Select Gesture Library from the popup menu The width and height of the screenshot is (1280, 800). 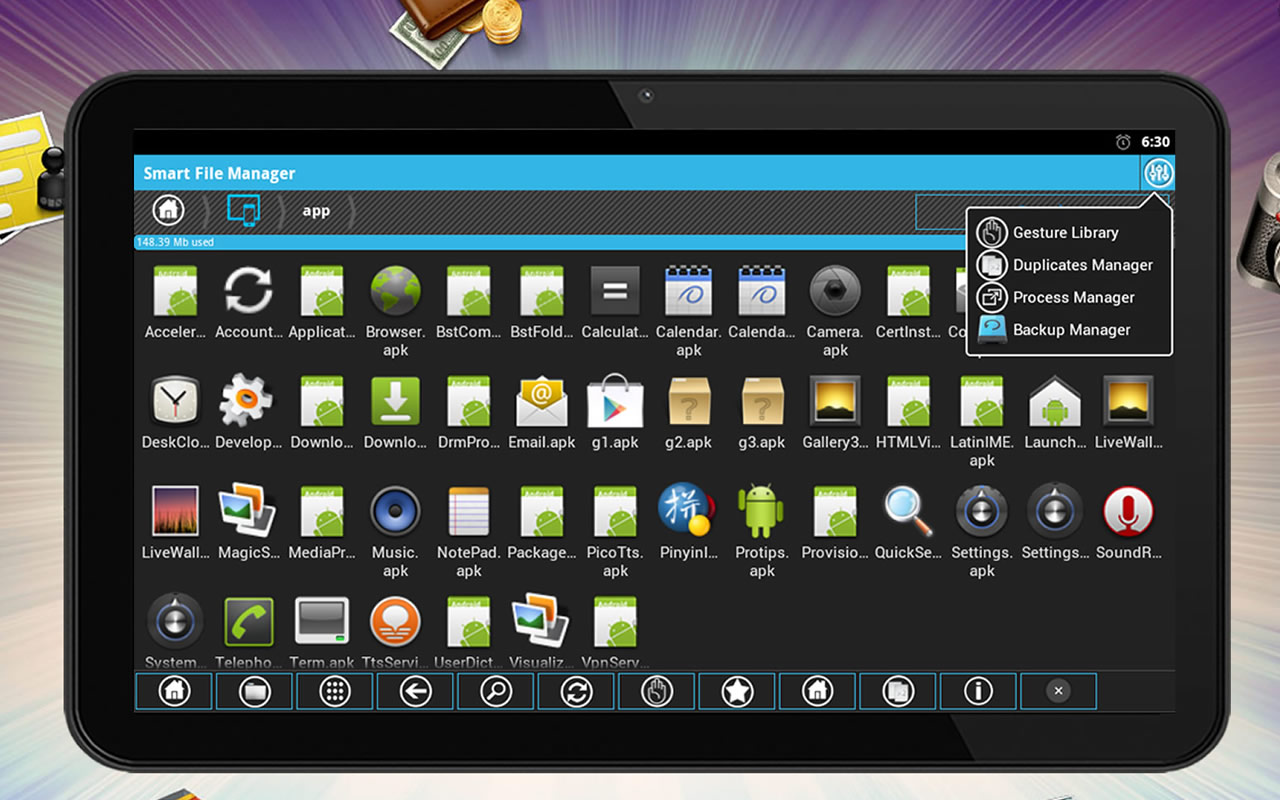tap(1048, 232)
